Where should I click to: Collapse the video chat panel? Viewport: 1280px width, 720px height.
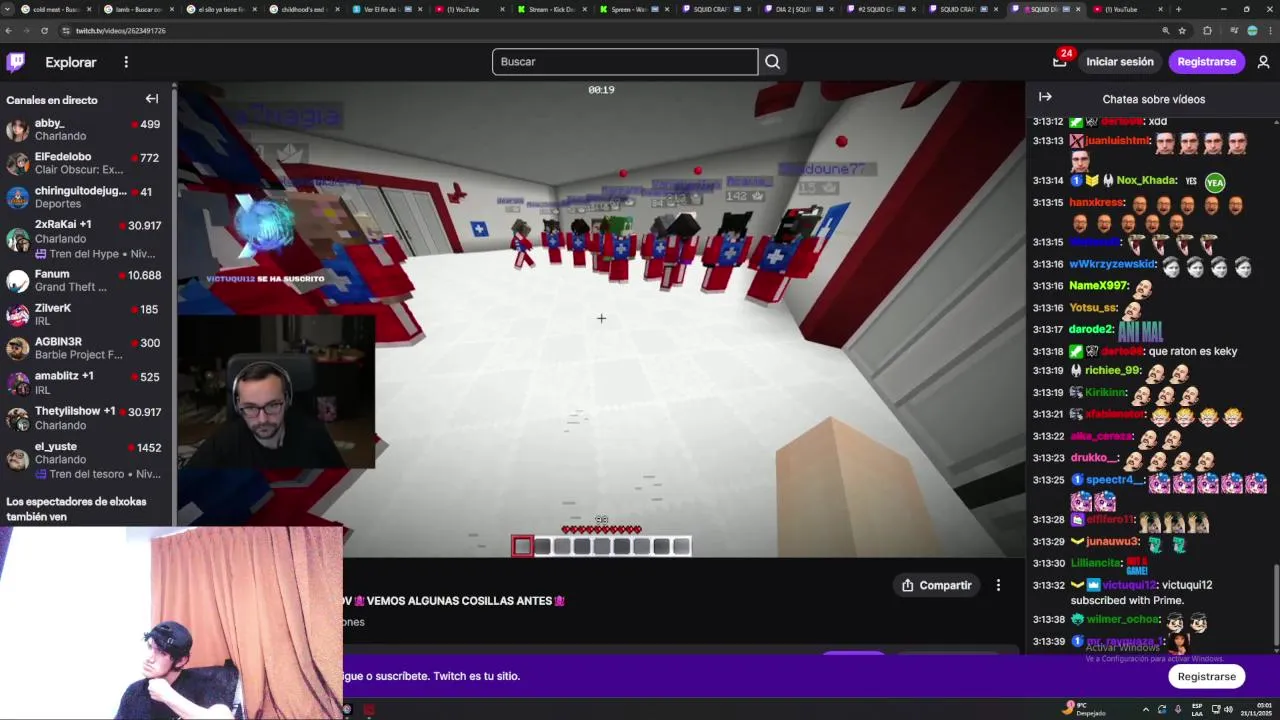[x=1045, y=97]
